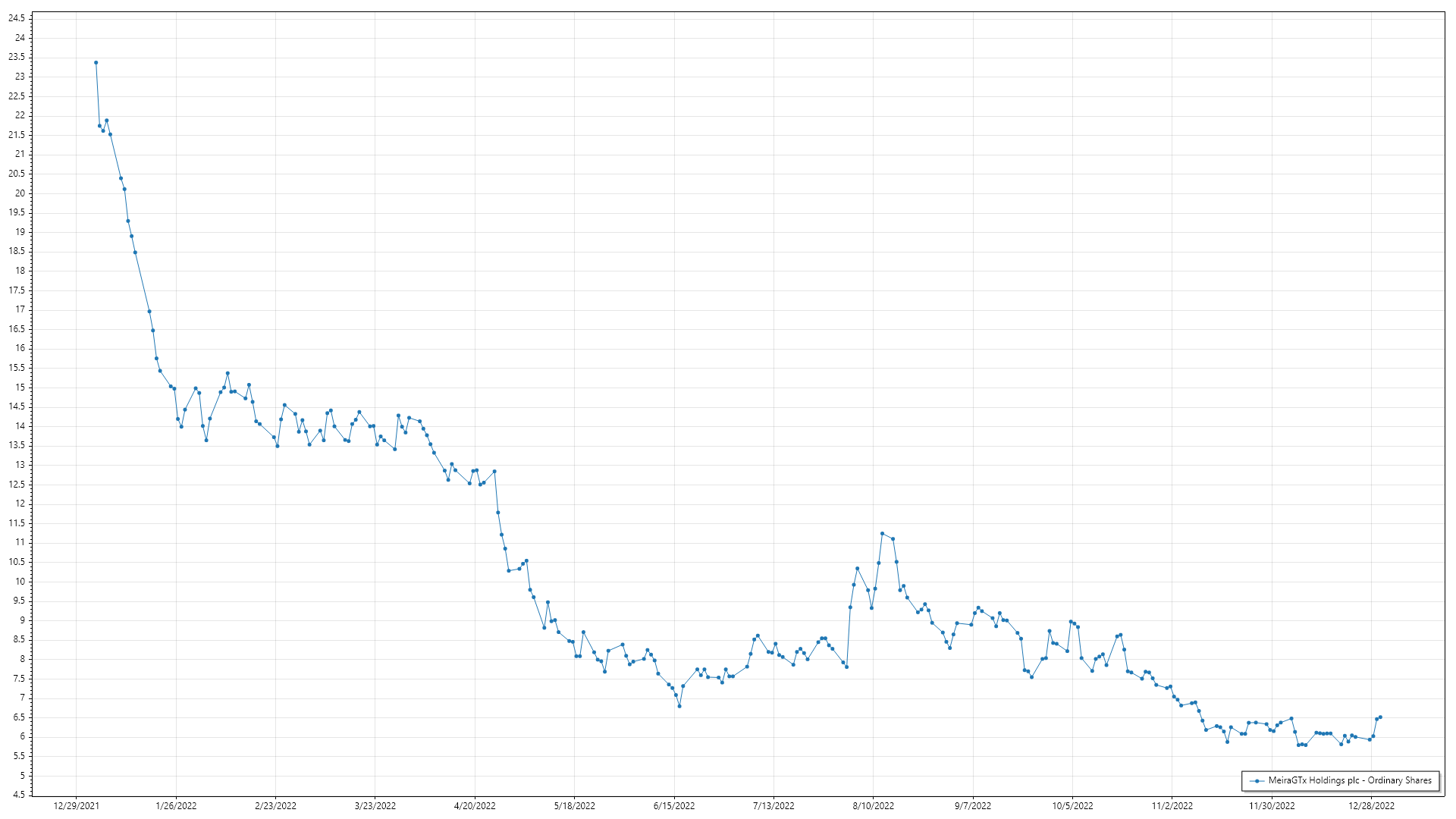Viewport: 1456px width, 819px height.
Task: Click the lowest June data point near 6.8
Action: click(x=679, y=707)
